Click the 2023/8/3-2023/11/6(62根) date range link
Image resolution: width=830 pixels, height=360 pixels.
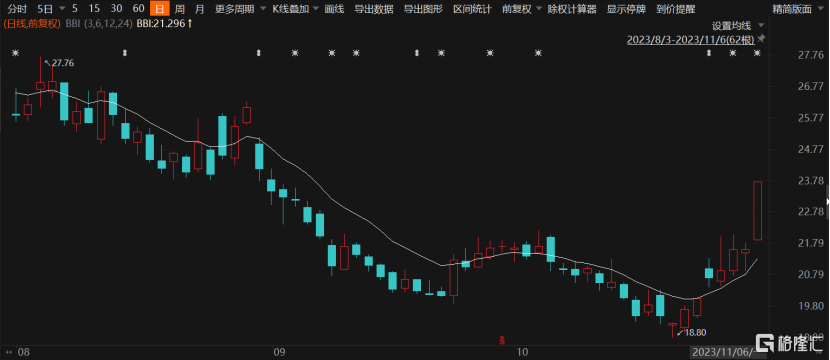[690, 40]
